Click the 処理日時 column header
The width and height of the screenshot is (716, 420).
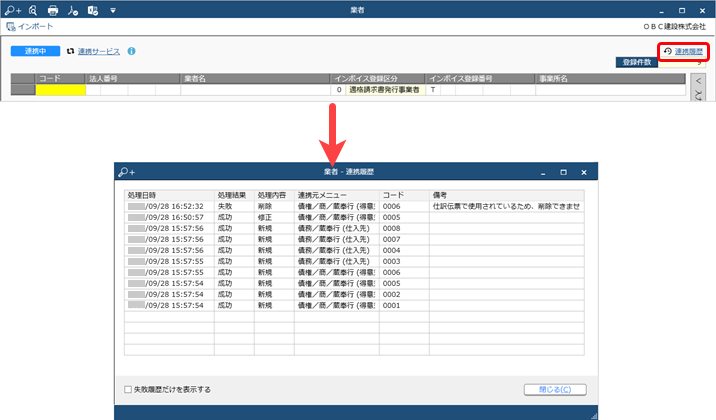click(x=169, y=195)
